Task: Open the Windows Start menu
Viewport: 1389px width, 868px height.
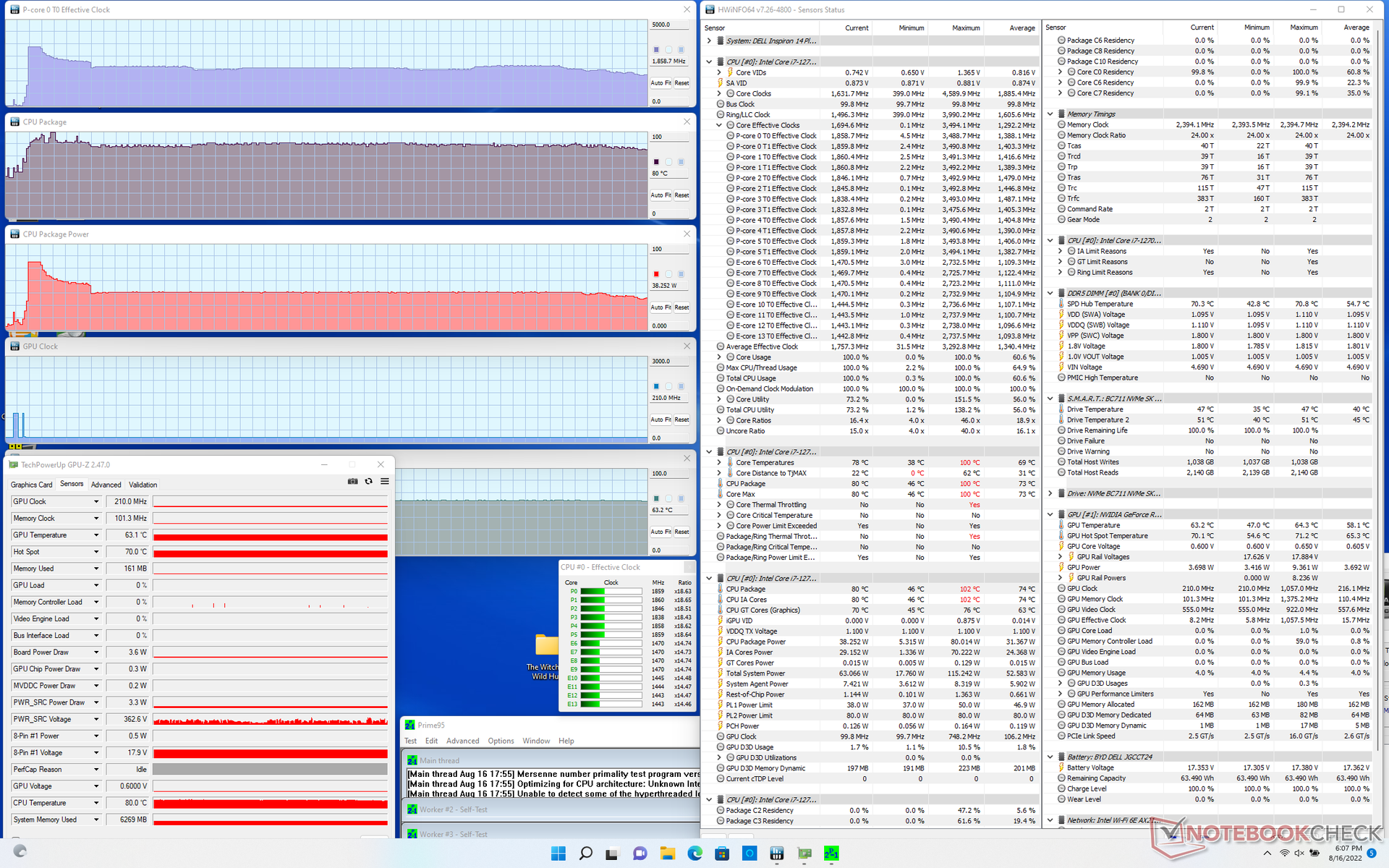Action: coord(558,854)
